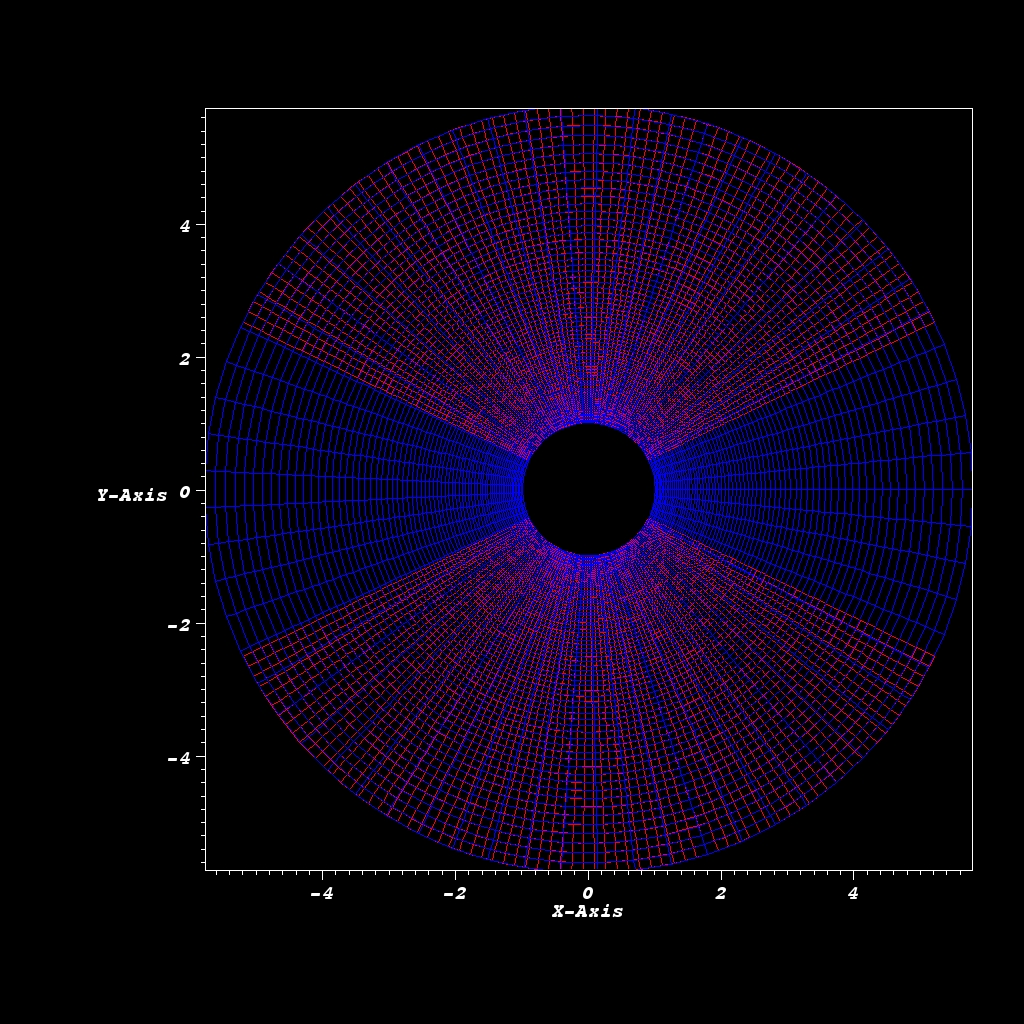
Task: Click the Y-axis tick label 0
Action: (185, 492)
